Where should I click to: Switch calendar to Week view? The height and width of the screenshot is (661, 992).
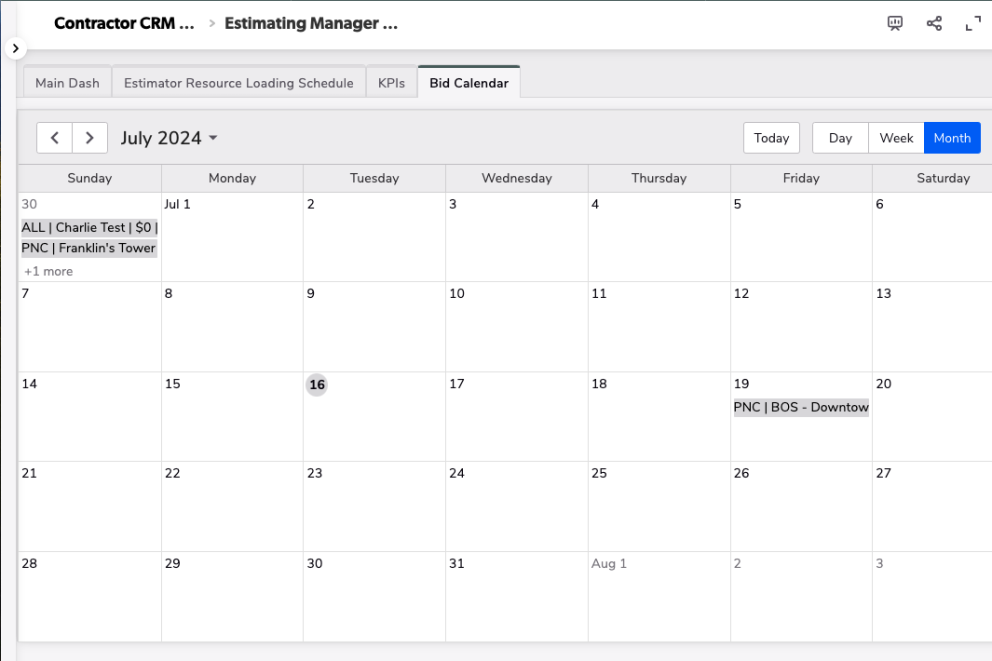coord(896,138)
